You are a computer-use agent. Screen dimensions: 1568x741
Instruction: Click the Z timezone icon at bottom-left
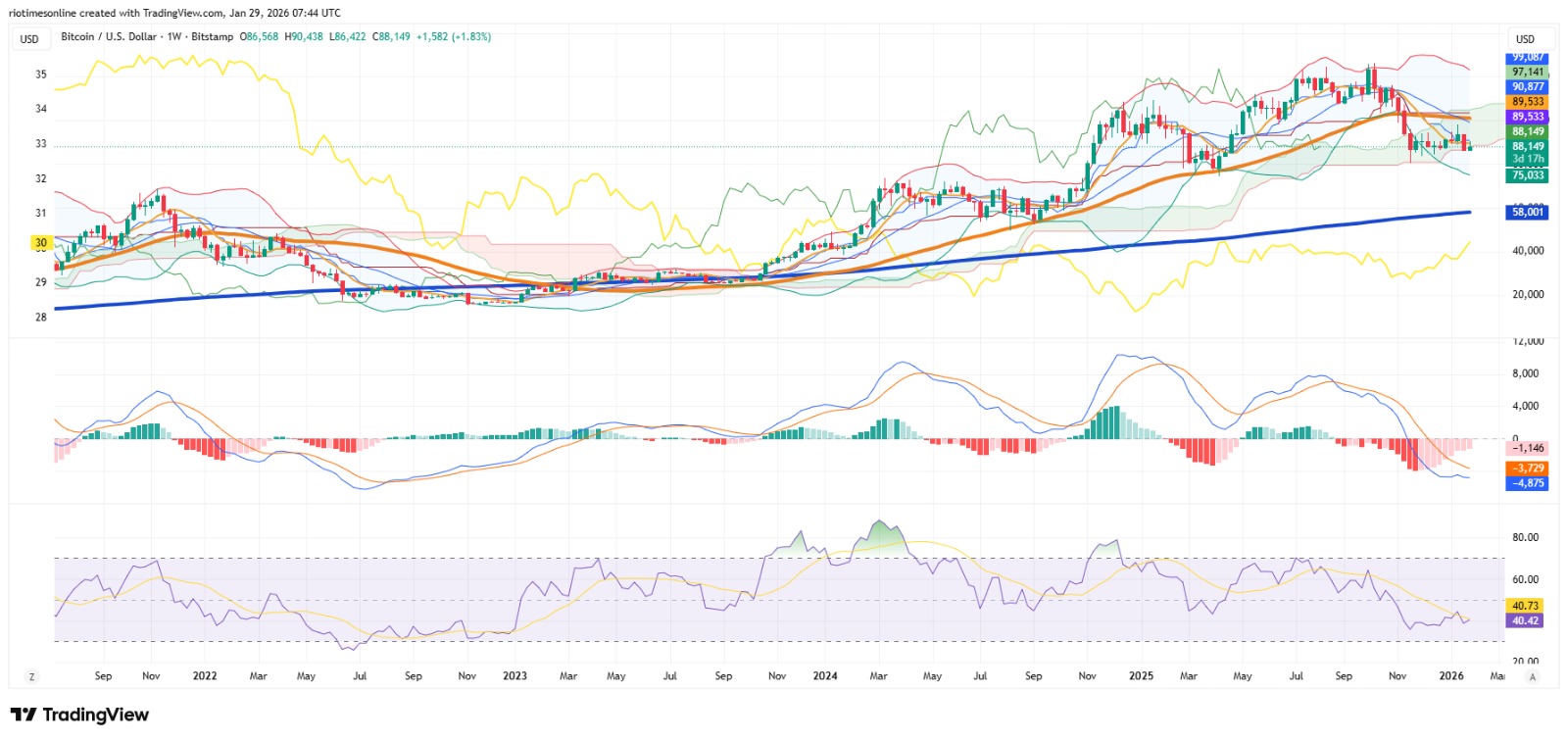coord(31,676)
